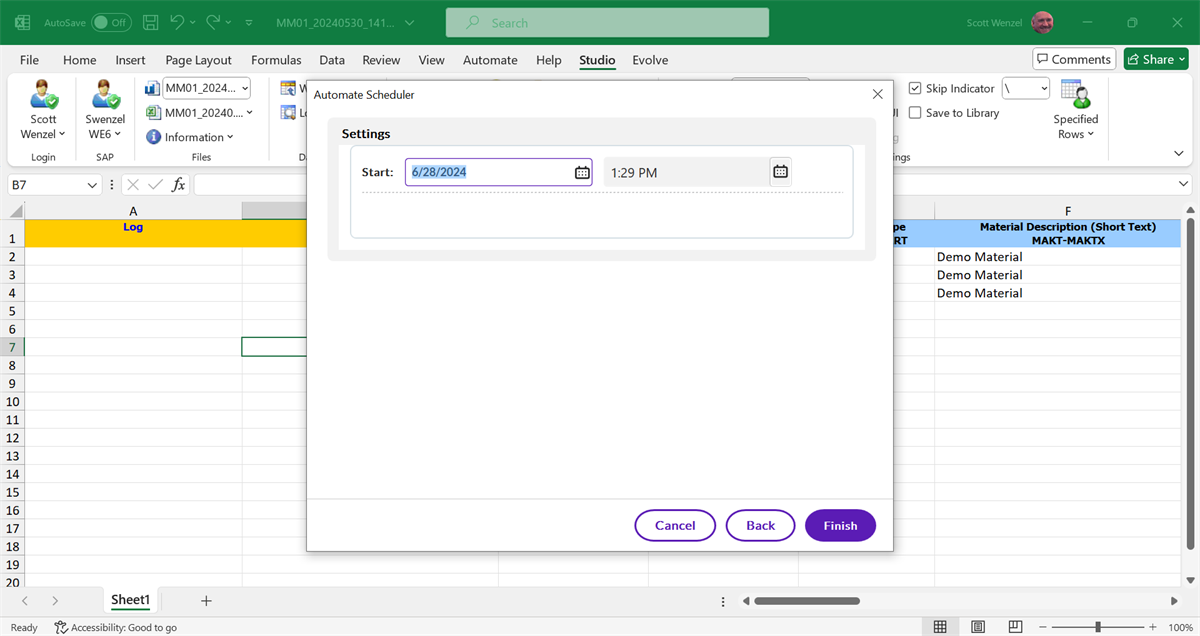The image size is (1200, 636).
Task: Expand the Undo history dropdown arrow
Action: click(194, 22)
